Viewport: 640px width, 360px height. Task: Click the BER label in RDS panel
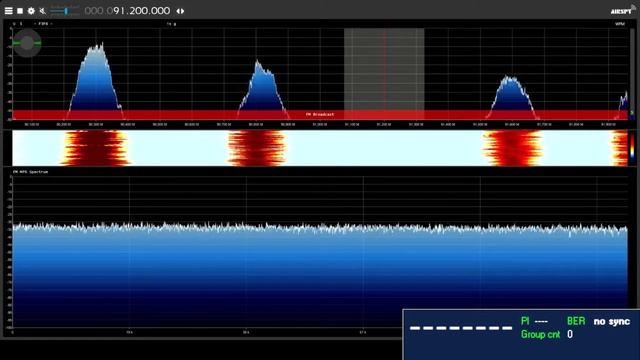pos(576,321)
